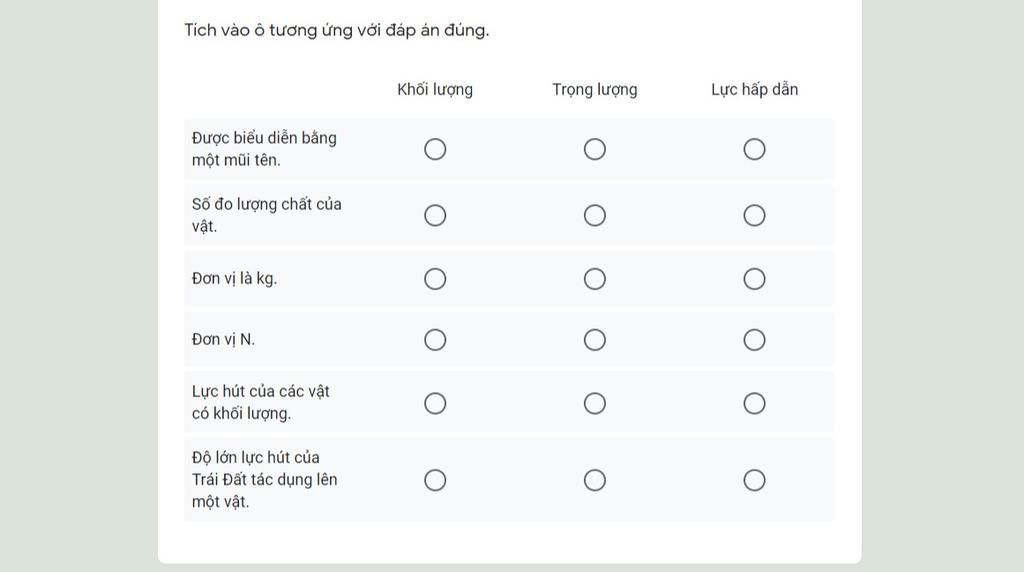Select Khối lượng for 'Được biểu diễn bằng một mũi tên'
This screenshot has width=1024, height=572.
tap(435, 150)
